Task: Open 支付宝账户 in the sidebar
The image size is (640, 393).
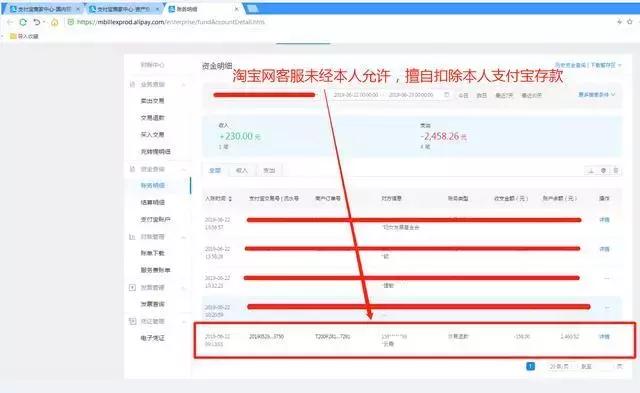Action: (156, 220)
